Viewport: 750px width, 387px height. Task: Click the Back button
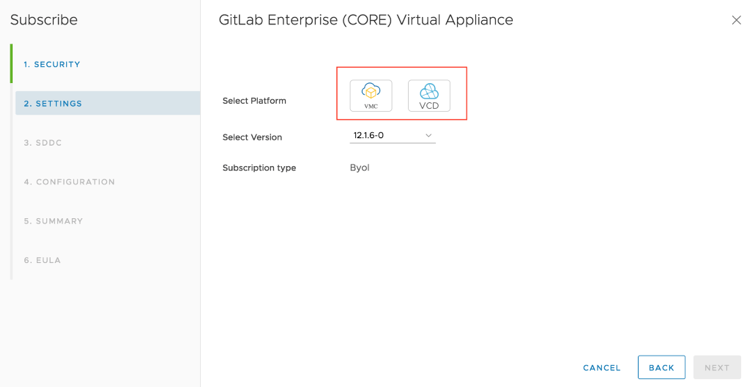662,367
